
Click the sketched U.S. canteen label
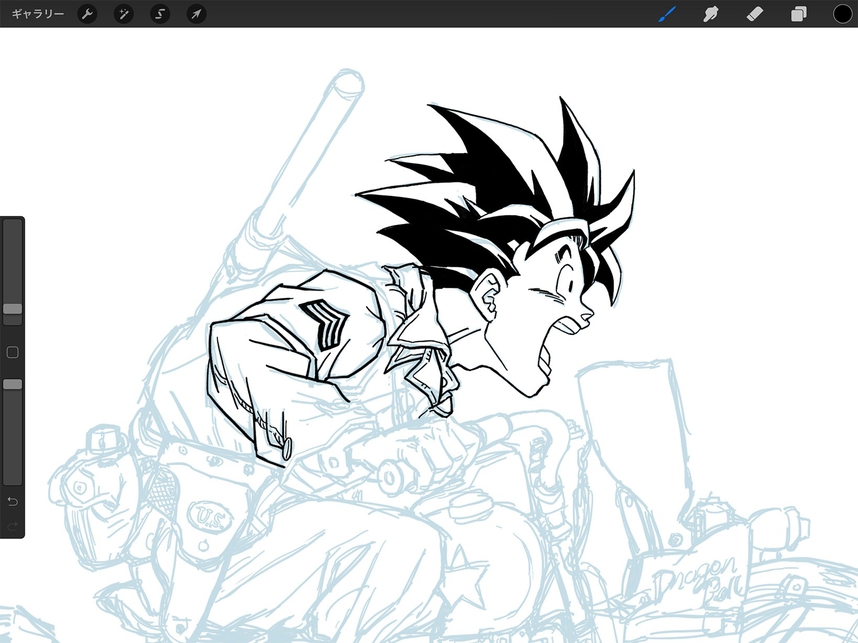click(x=206, y=517)
